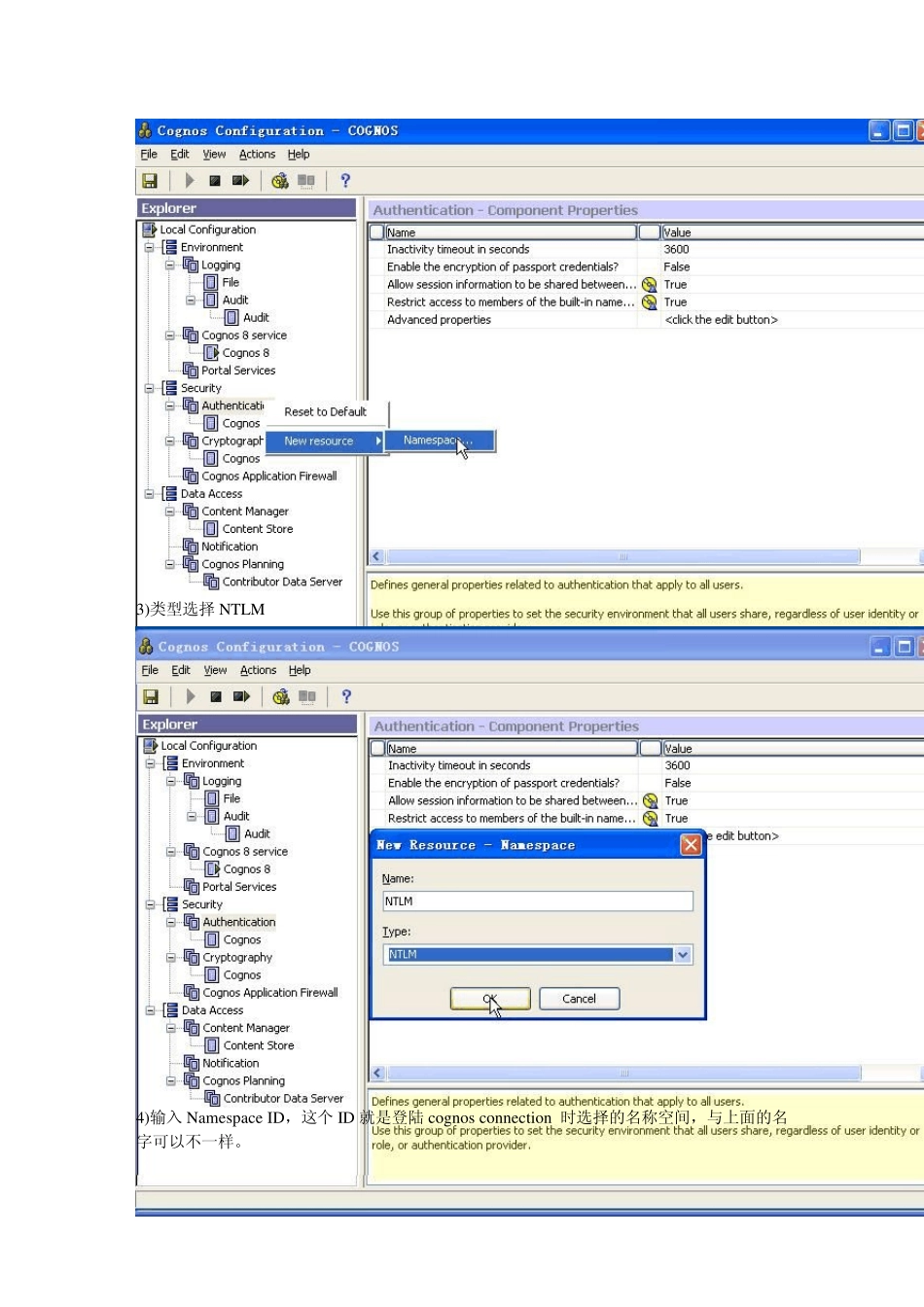Select Content Store in lower Explorer tree
924x1307 pixels.
(259, 1045)
